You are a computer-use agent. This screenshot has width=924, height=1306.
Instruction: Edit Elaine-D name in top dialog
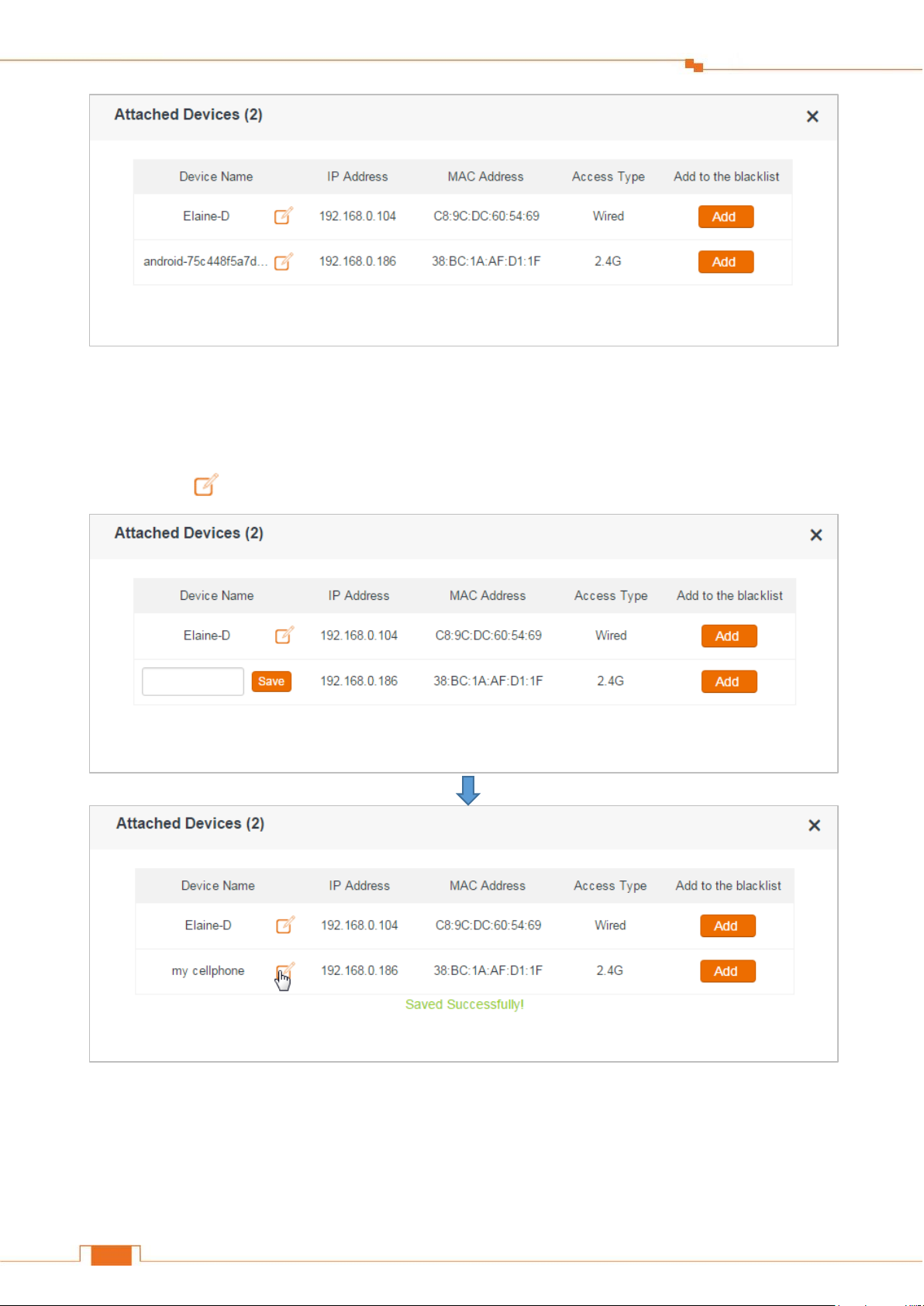pyautogui.click(x=284, y=215)
